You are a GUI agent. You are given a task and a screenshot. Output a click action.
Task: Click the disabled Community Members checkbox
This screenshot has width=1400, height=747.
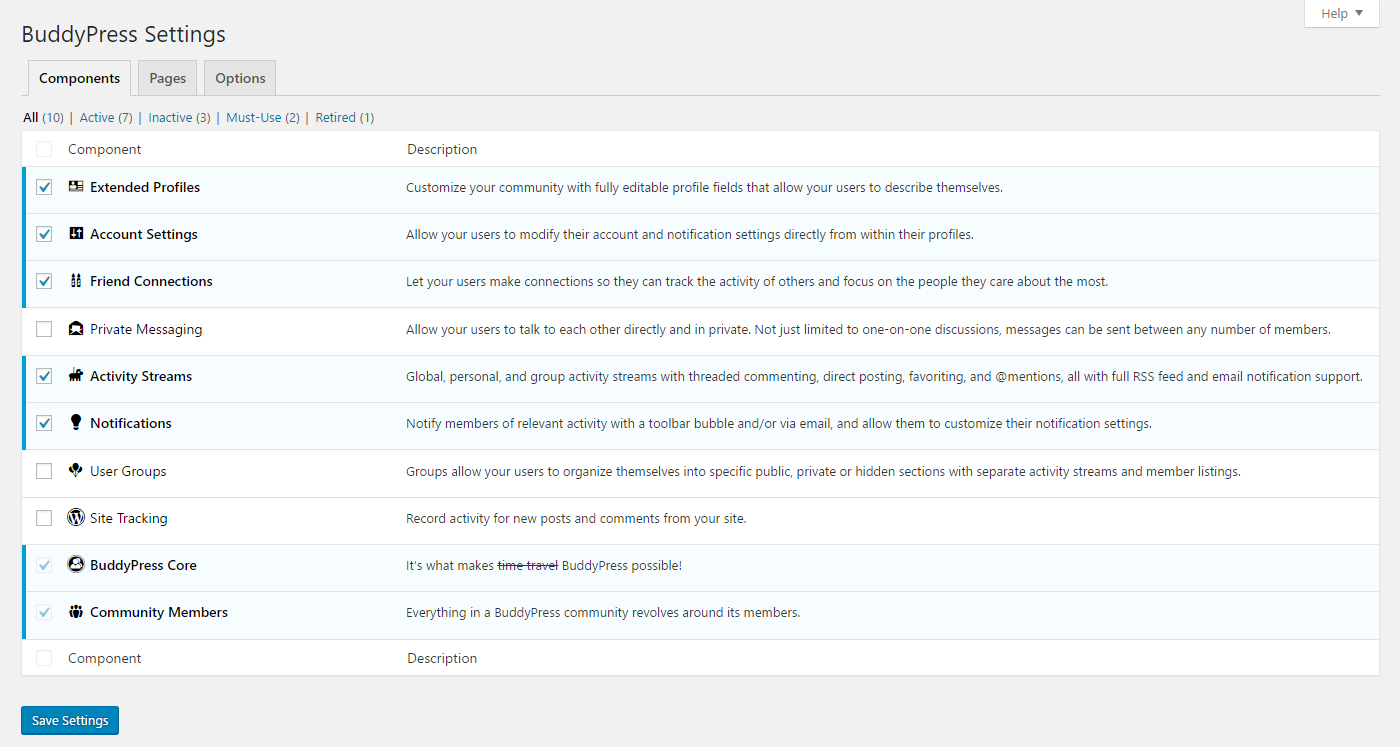[44, 612]
